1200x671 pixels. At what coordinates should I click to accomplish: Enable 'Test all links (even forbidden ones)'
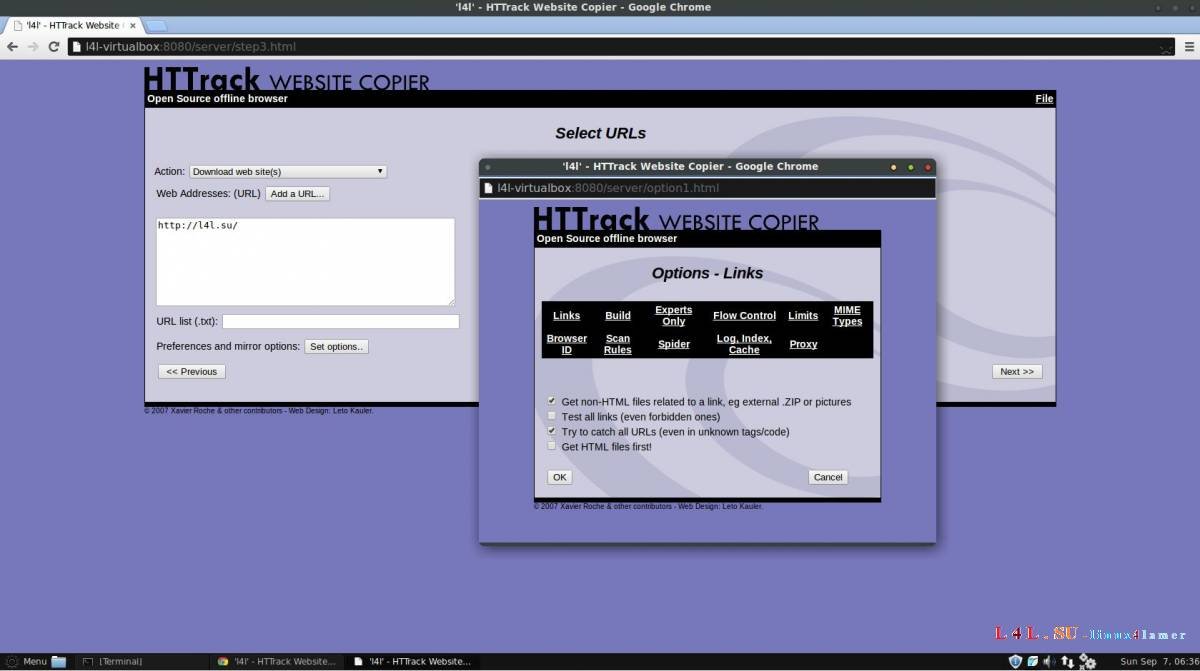coord(552,416)
